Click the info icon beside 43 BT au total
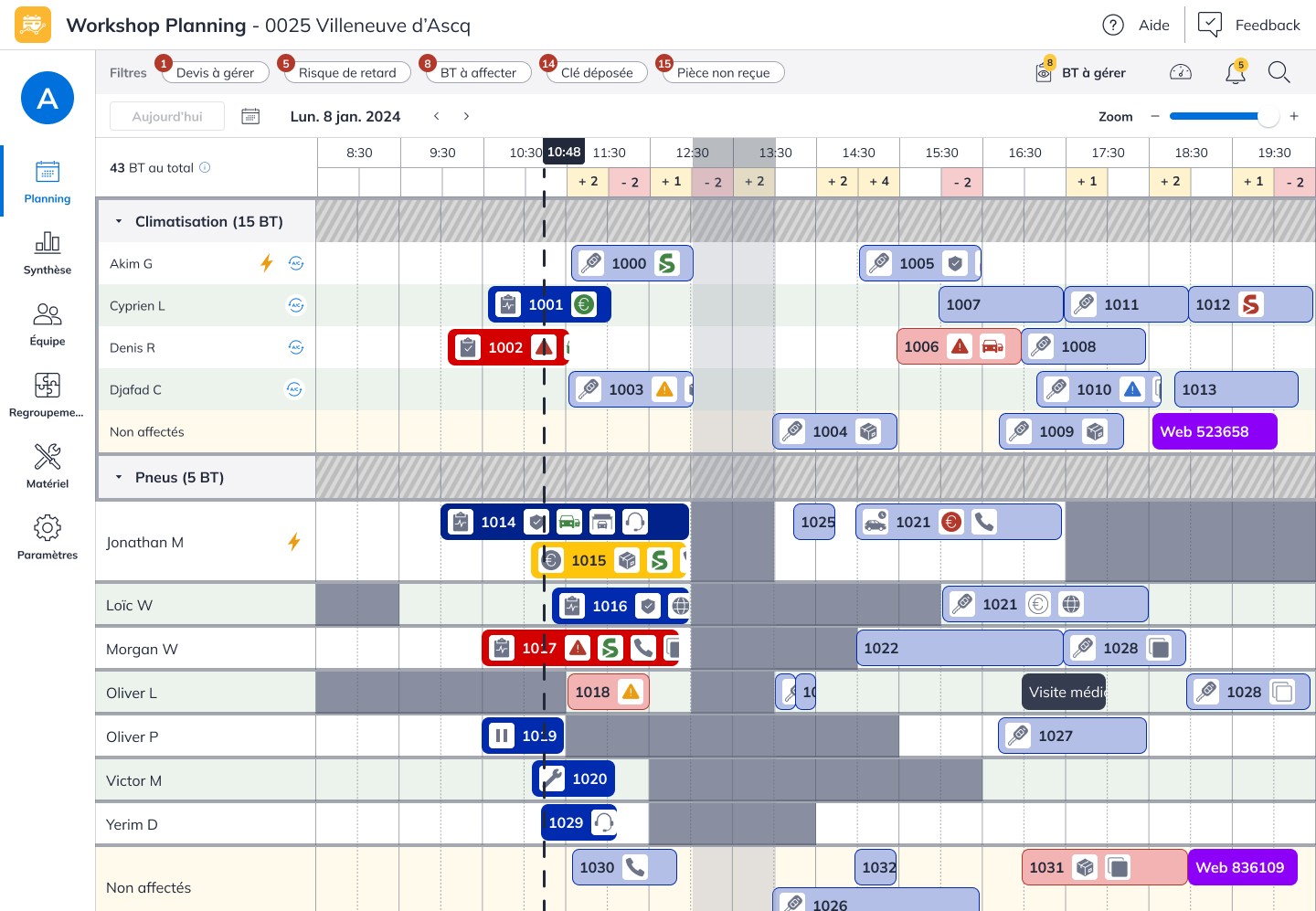This screenshot has width=1316, height=911. (205, 167)
